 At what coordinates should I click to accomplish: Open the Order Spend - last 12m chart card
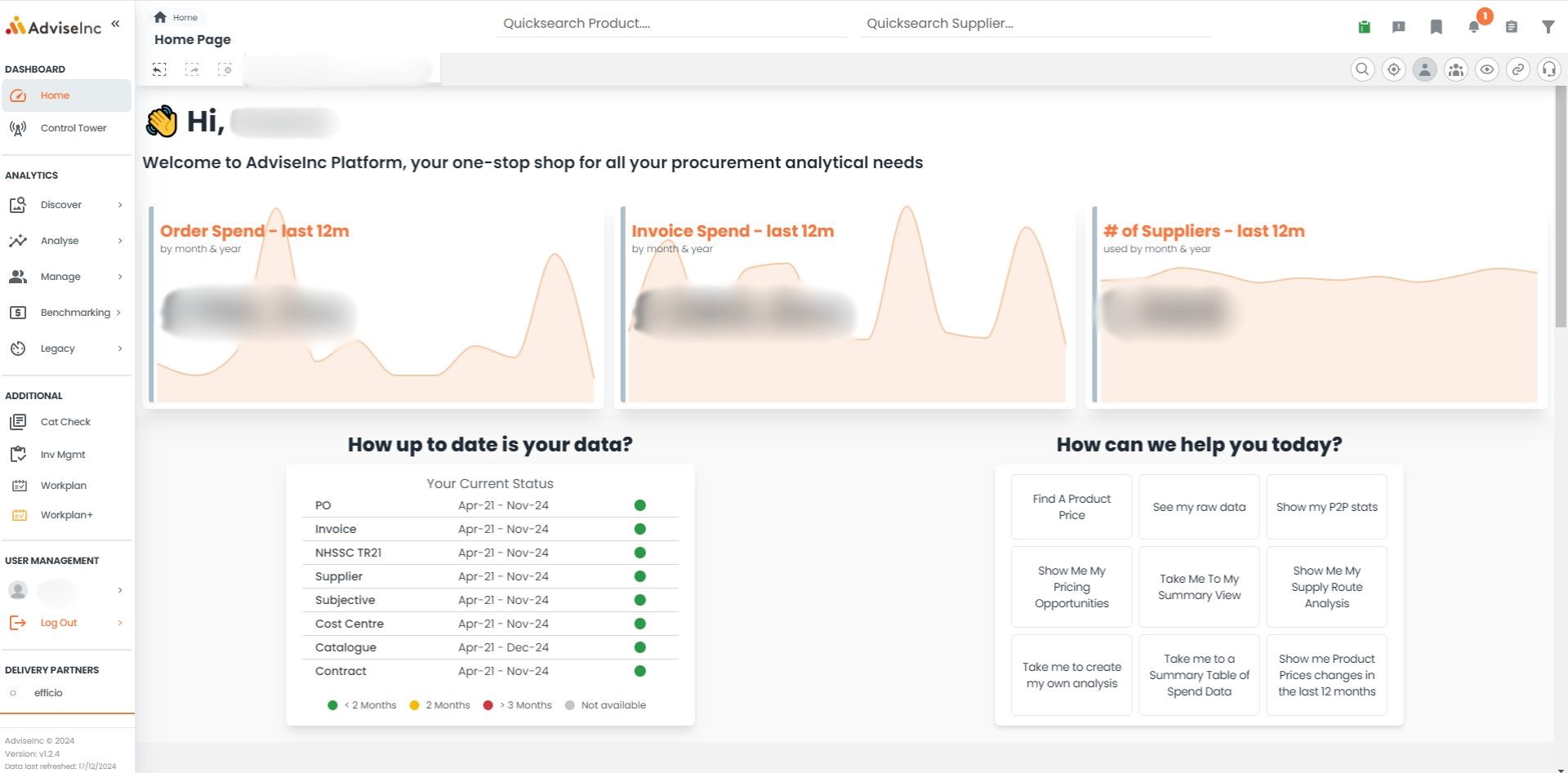tap(374, 305)
